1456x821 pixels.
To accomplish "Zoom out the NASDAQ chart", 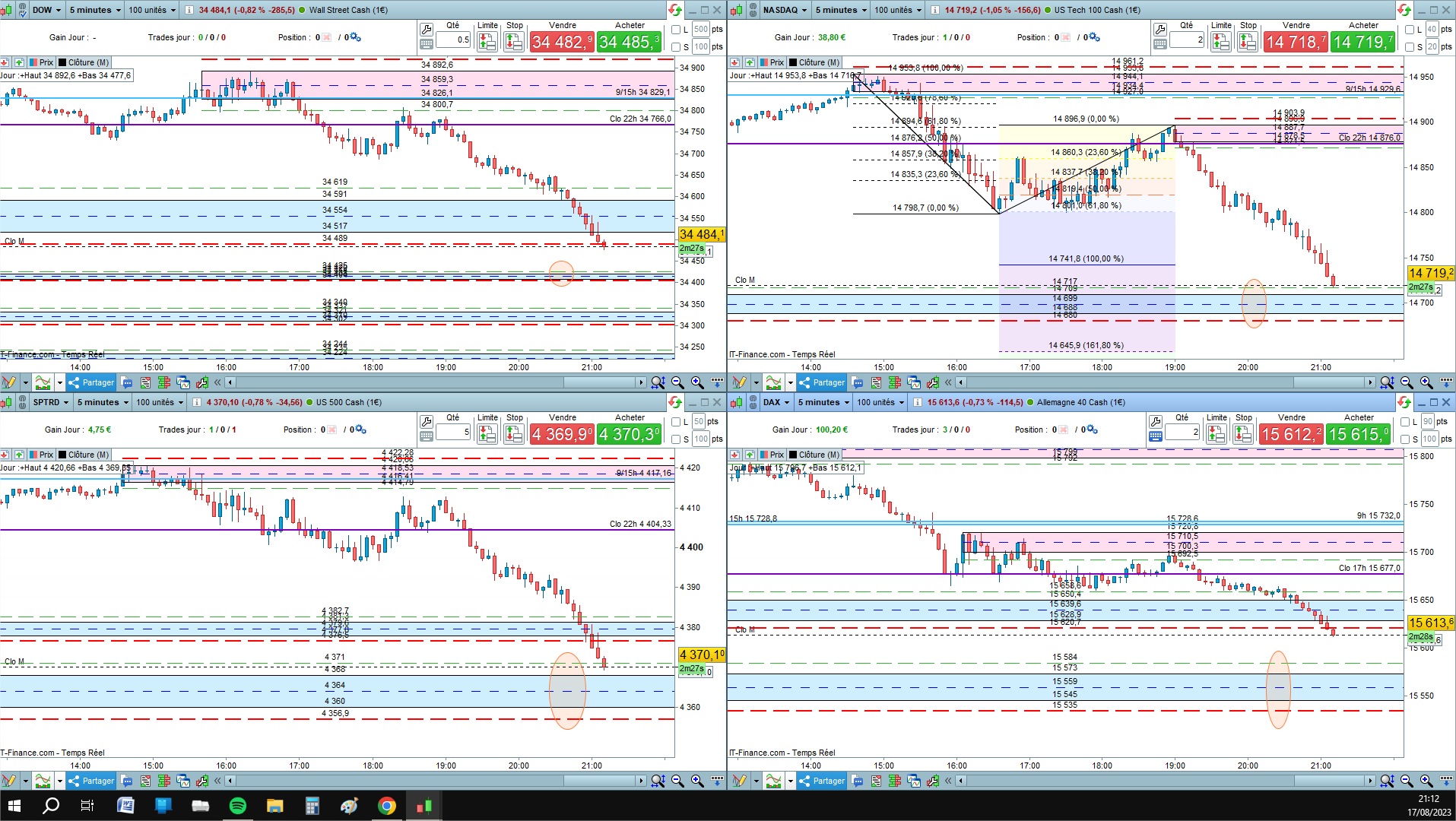I will (x=1407, y=382).
